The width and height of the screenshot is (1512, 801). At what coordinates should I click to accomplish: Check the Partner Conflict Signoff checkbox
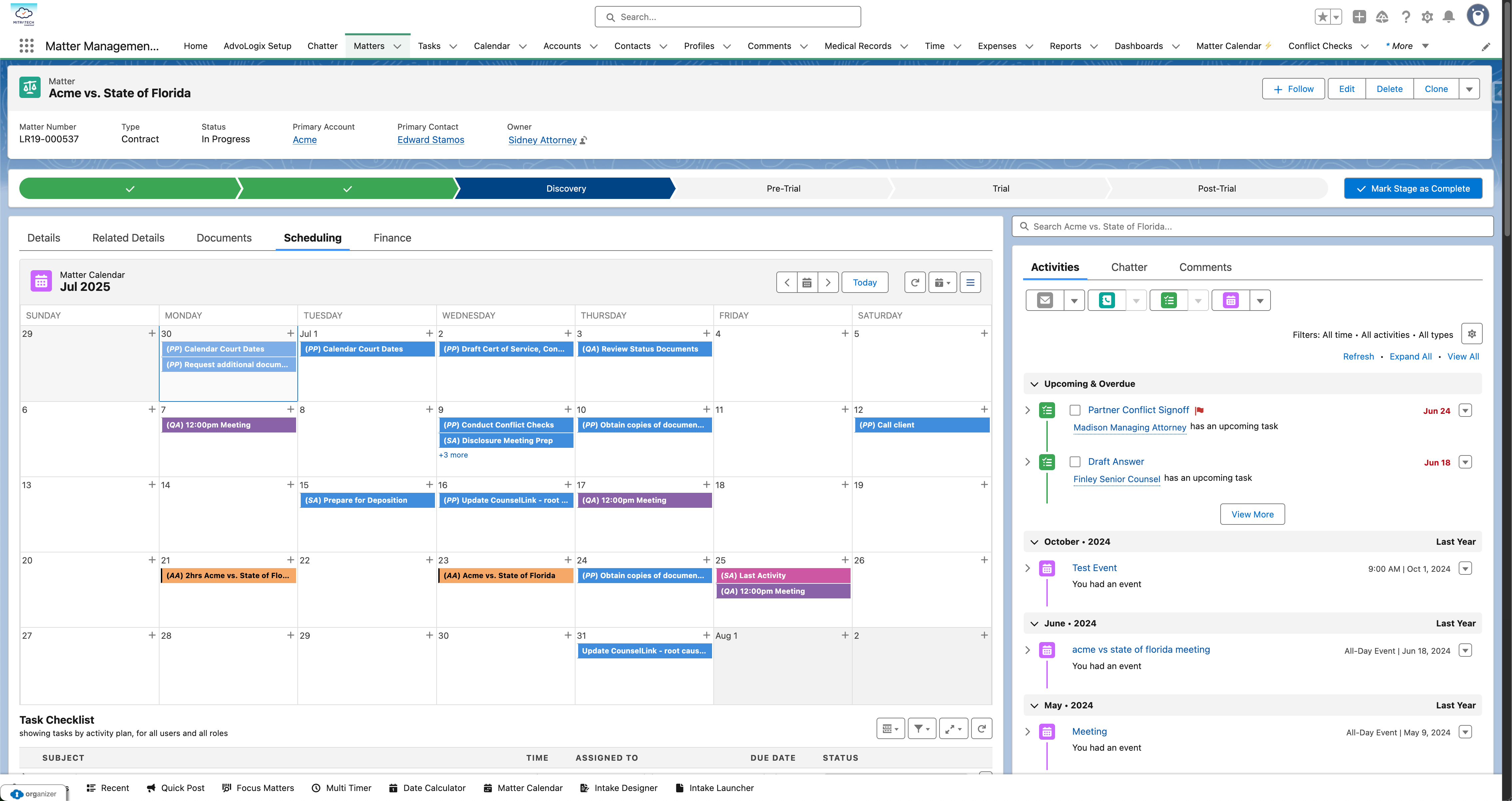(1075, 410)
